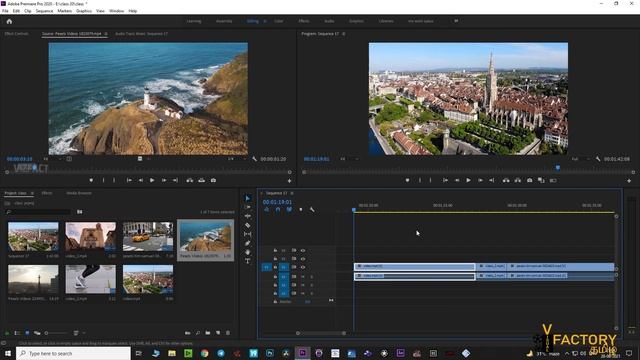Switch to Learning workspace
Image resolution: width=640 pixels, height=360 pixels.
pyautogui.click(x=194, y=21)
